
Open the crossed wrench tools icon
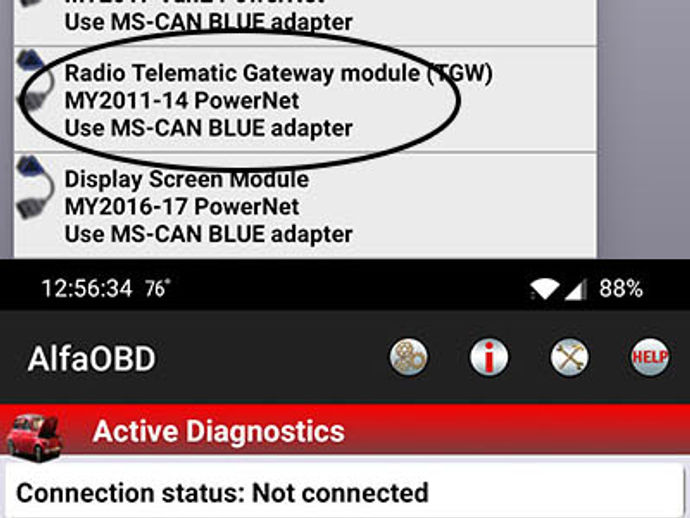569,357
